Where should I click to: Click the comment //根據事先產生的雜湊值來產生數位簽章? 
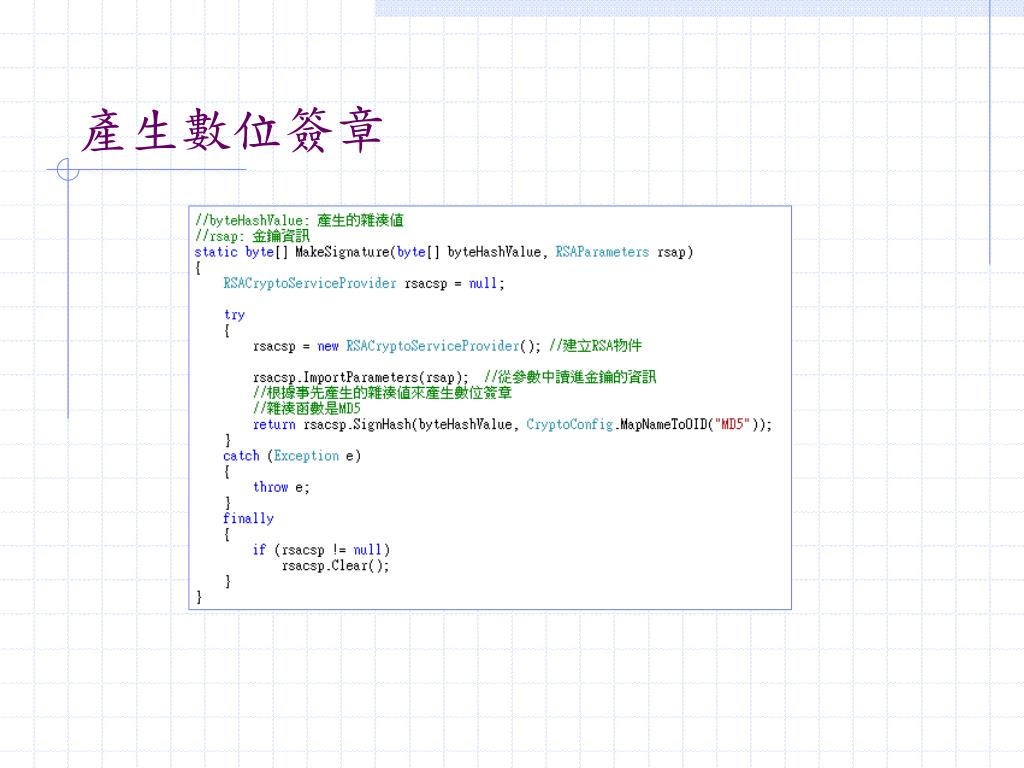[x=382, y=392]
